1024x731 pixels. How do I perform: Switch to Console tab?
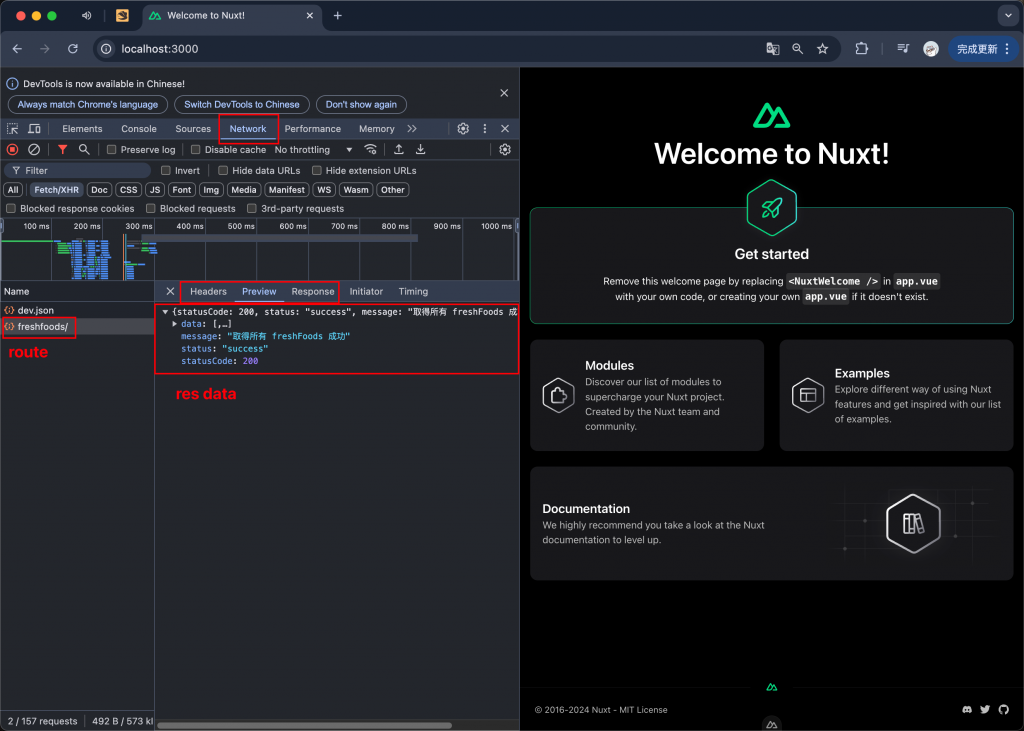tap(139, 129)
